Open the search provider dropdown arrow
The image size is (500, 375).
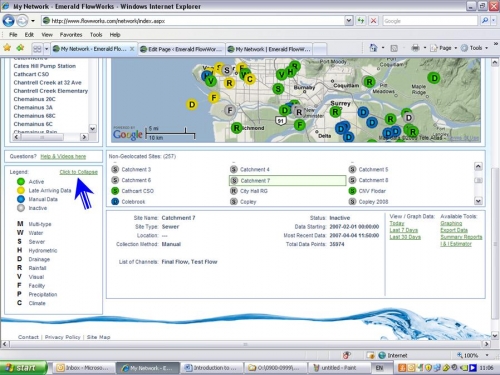pos(494,21)
